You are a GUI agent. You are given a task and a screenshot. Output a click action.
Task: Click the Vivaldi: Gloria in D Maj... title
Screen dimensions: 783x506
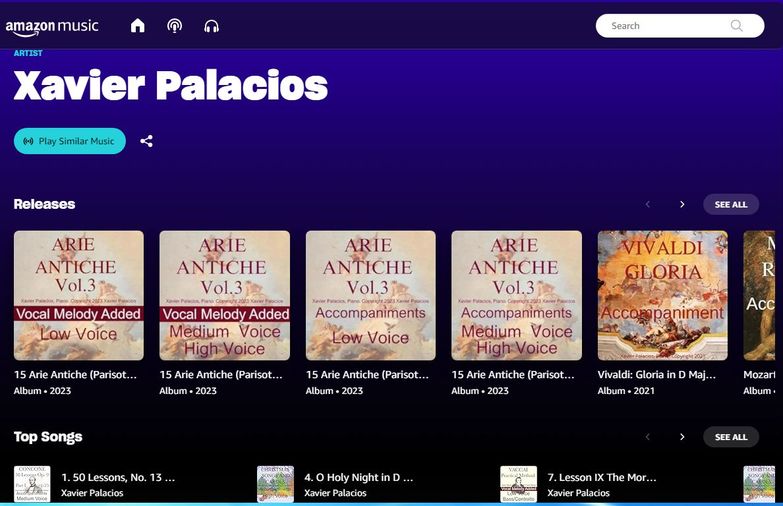click(x=657, y=375)
